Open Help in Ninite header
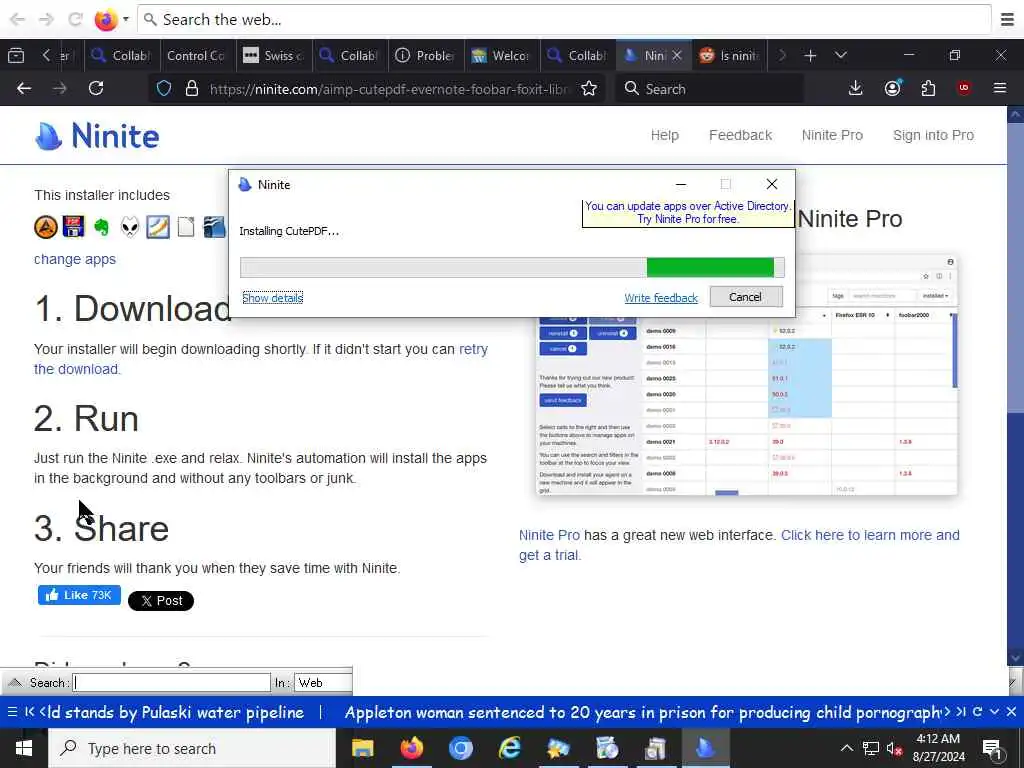 (664, 135)
